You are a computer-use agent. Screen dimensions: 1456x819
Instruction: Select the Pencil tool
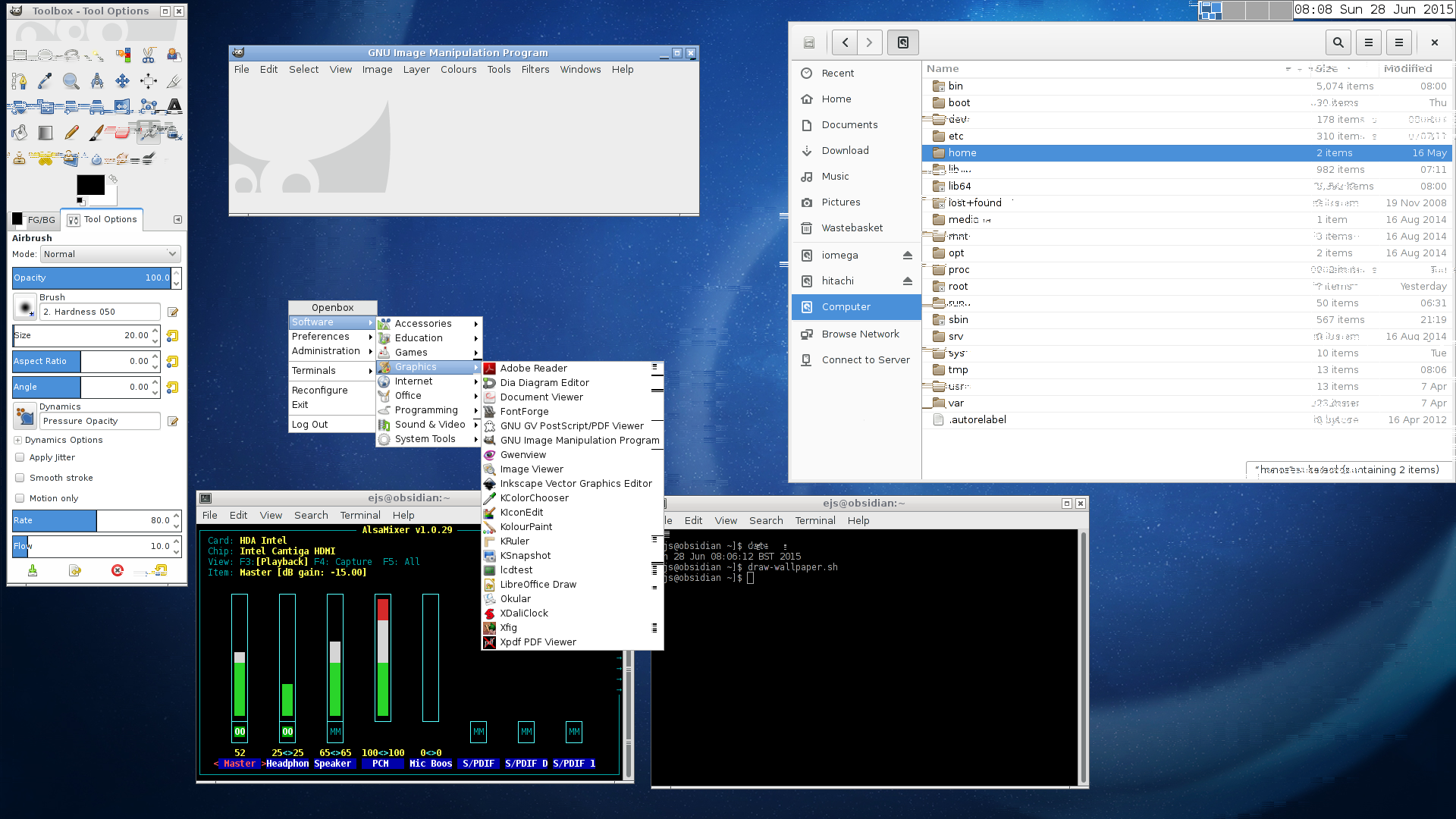71,133
